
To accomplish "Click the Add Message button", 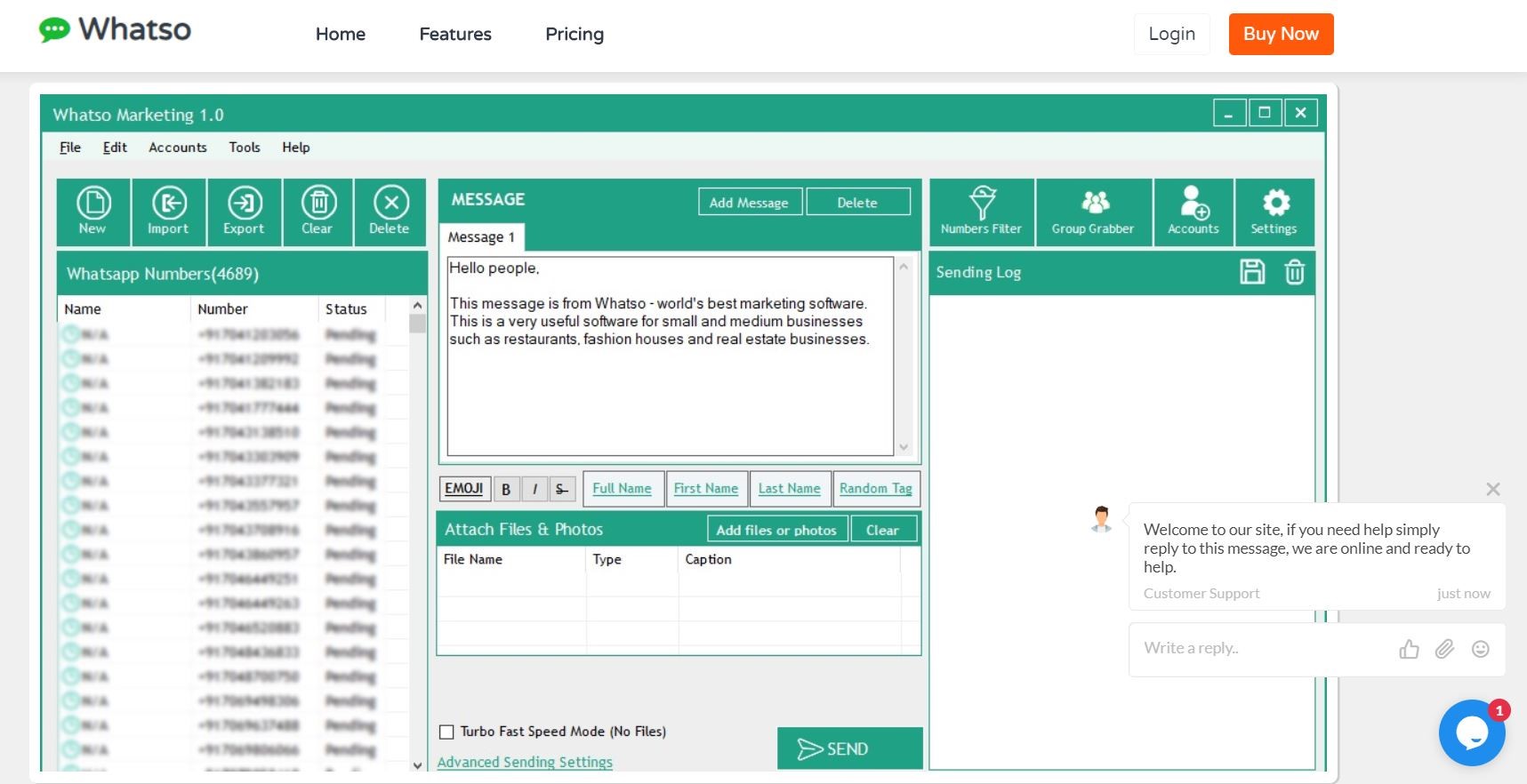I will click(750, 202).
